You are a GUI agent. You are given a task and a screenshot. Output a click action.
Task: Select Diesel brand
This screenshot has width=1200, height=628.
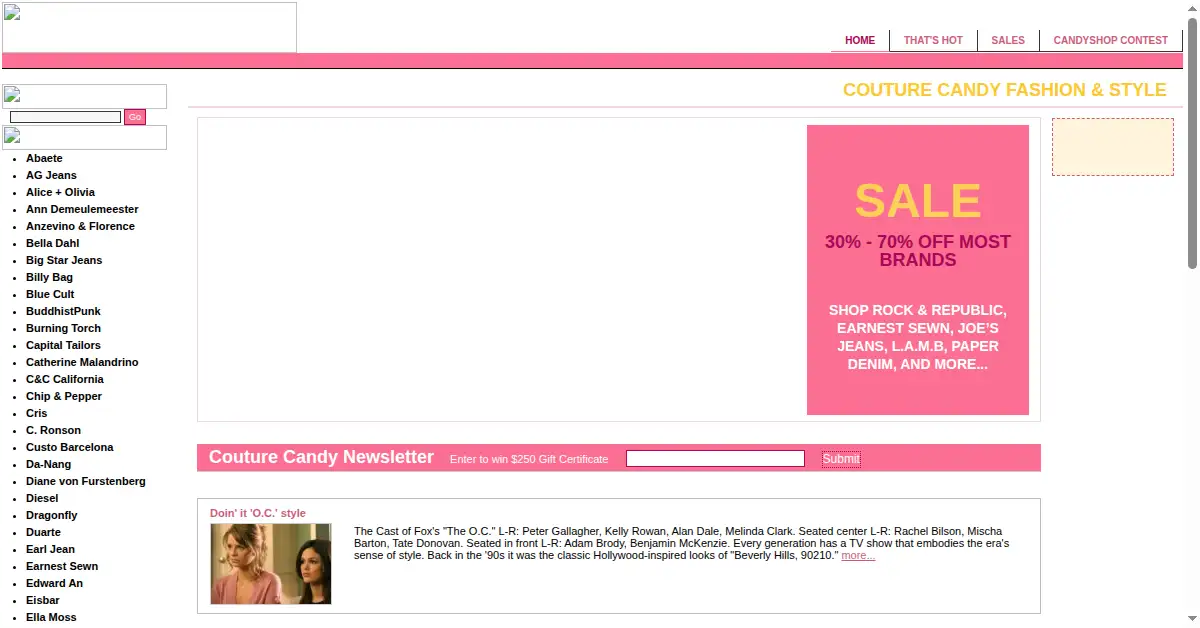(x=42, y=498)
